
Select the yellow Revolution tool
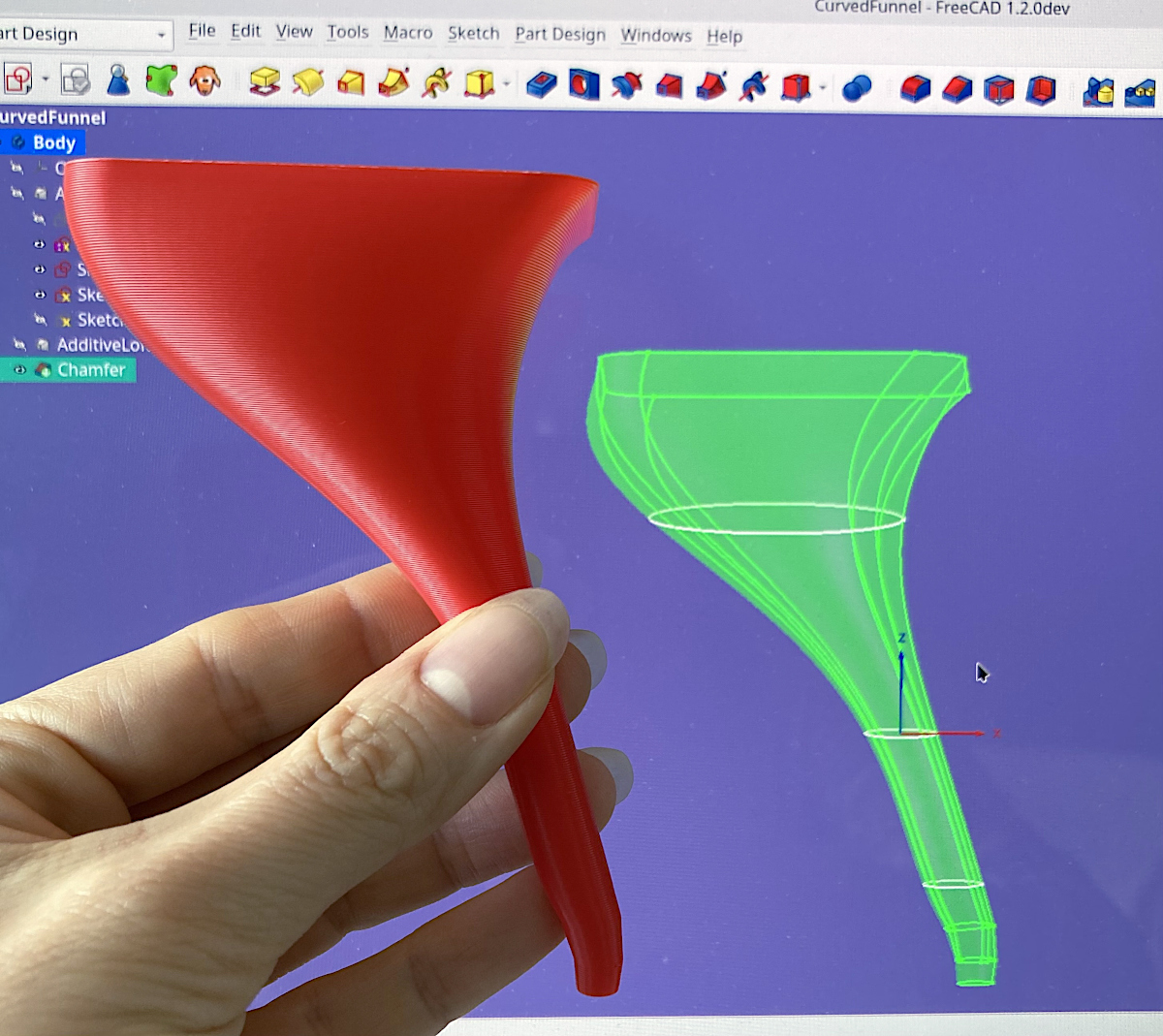pyautogui.click(x=308, y=82)
